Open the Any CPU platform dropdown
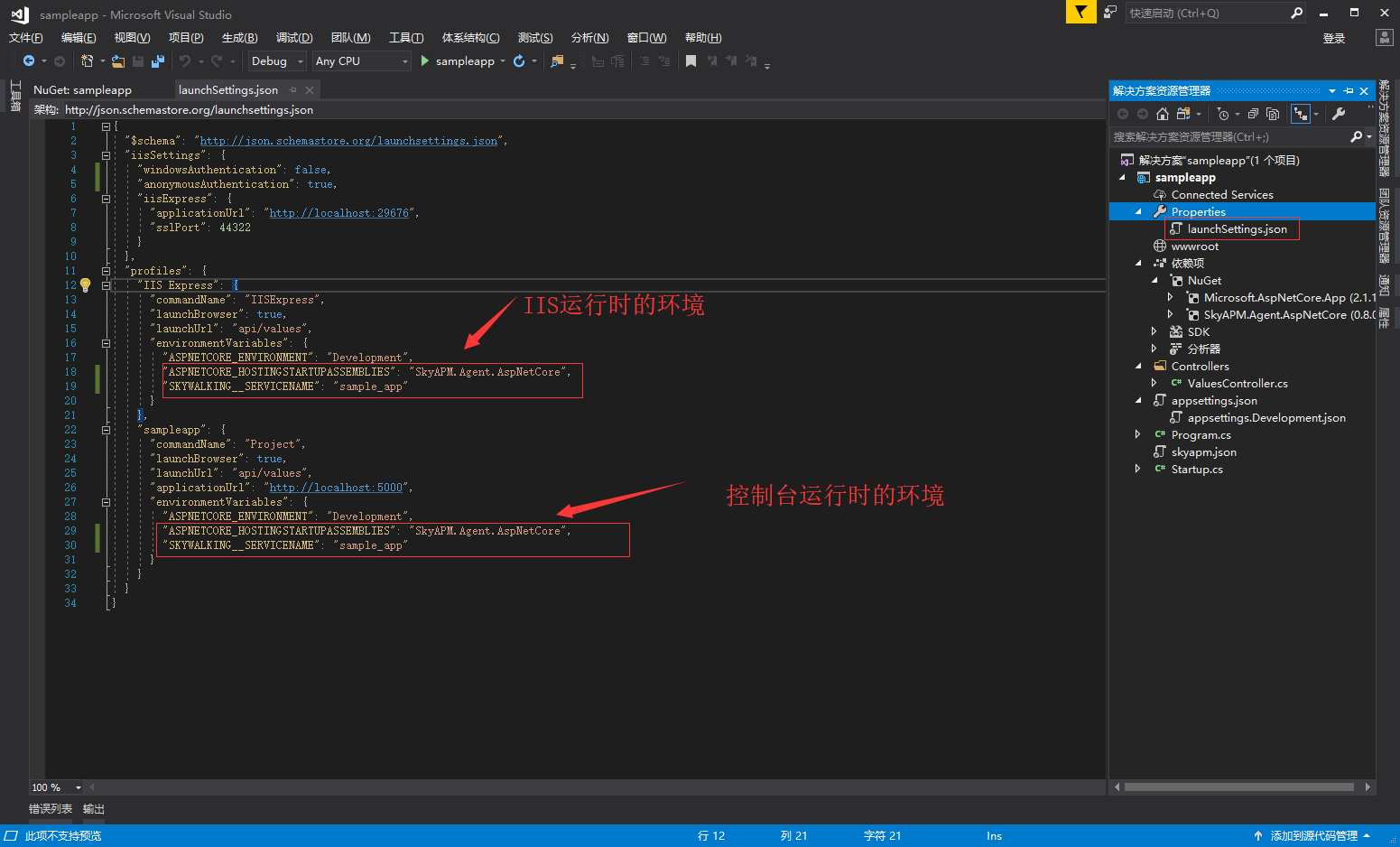This screenshot has height=847, width=1400. [x=362, y=61]
